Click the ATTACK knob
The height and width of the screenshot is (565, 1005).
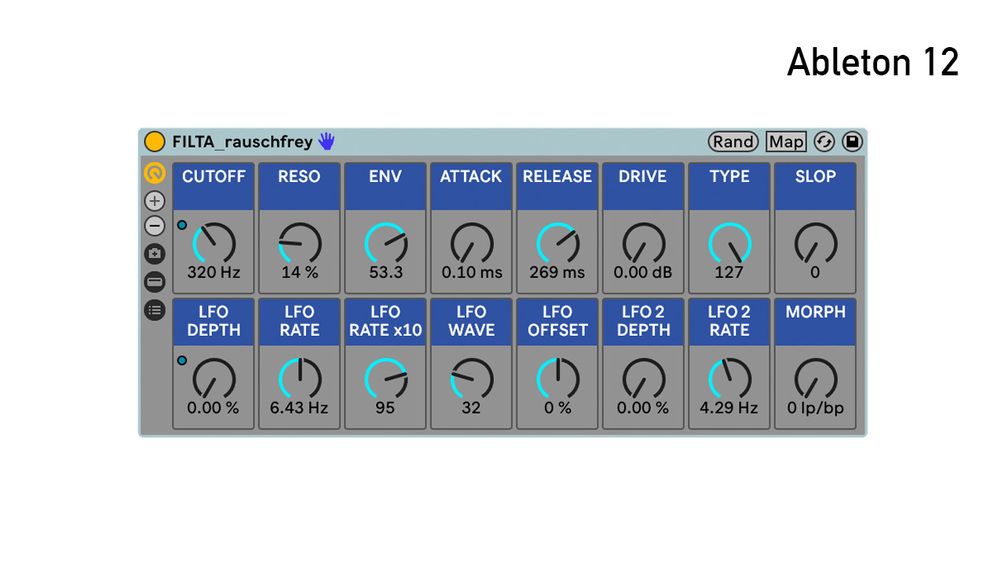472,243
